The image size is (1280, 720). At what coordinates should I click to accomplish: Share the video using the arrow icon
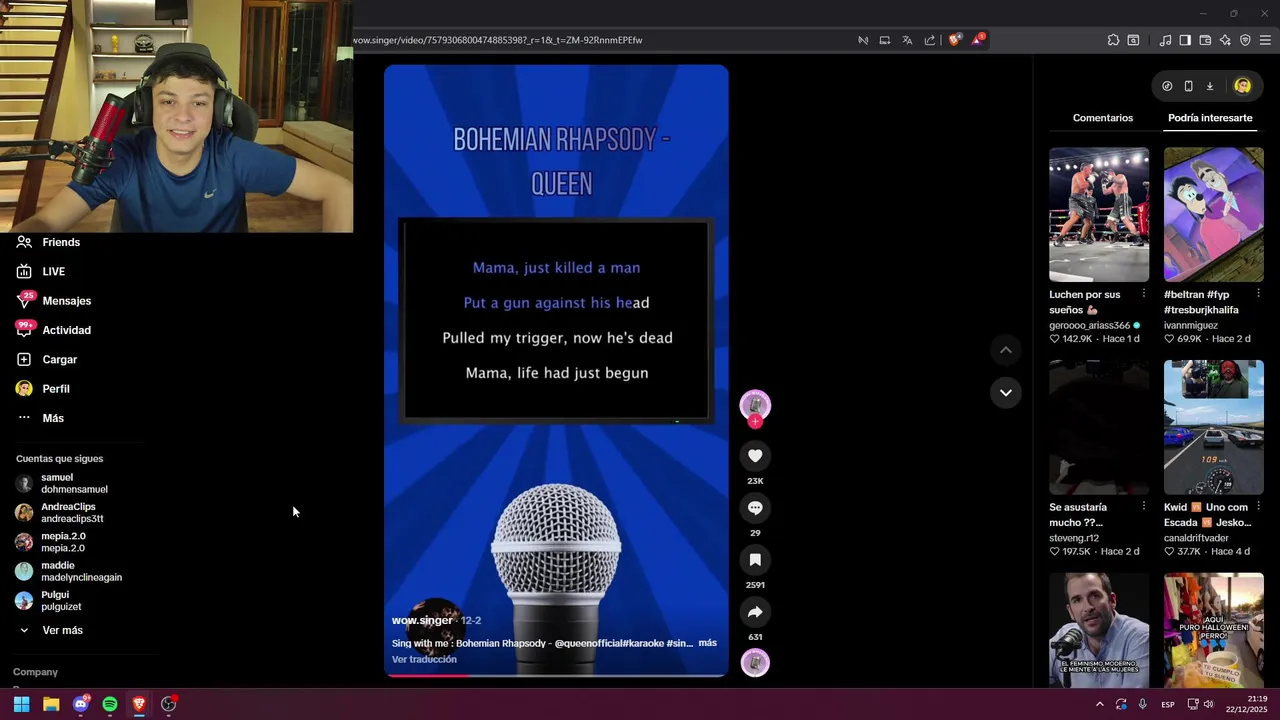tap(755, 612)
